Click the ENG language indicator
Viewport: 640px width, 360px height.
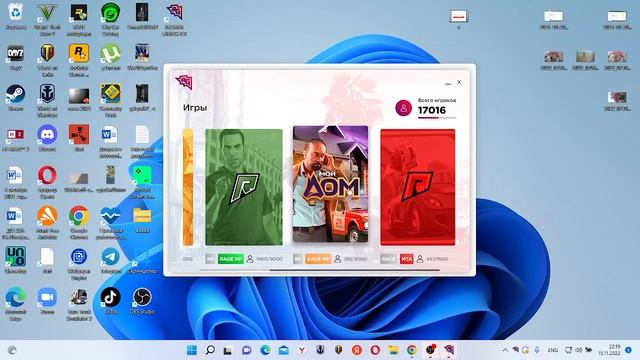[553, 350]
